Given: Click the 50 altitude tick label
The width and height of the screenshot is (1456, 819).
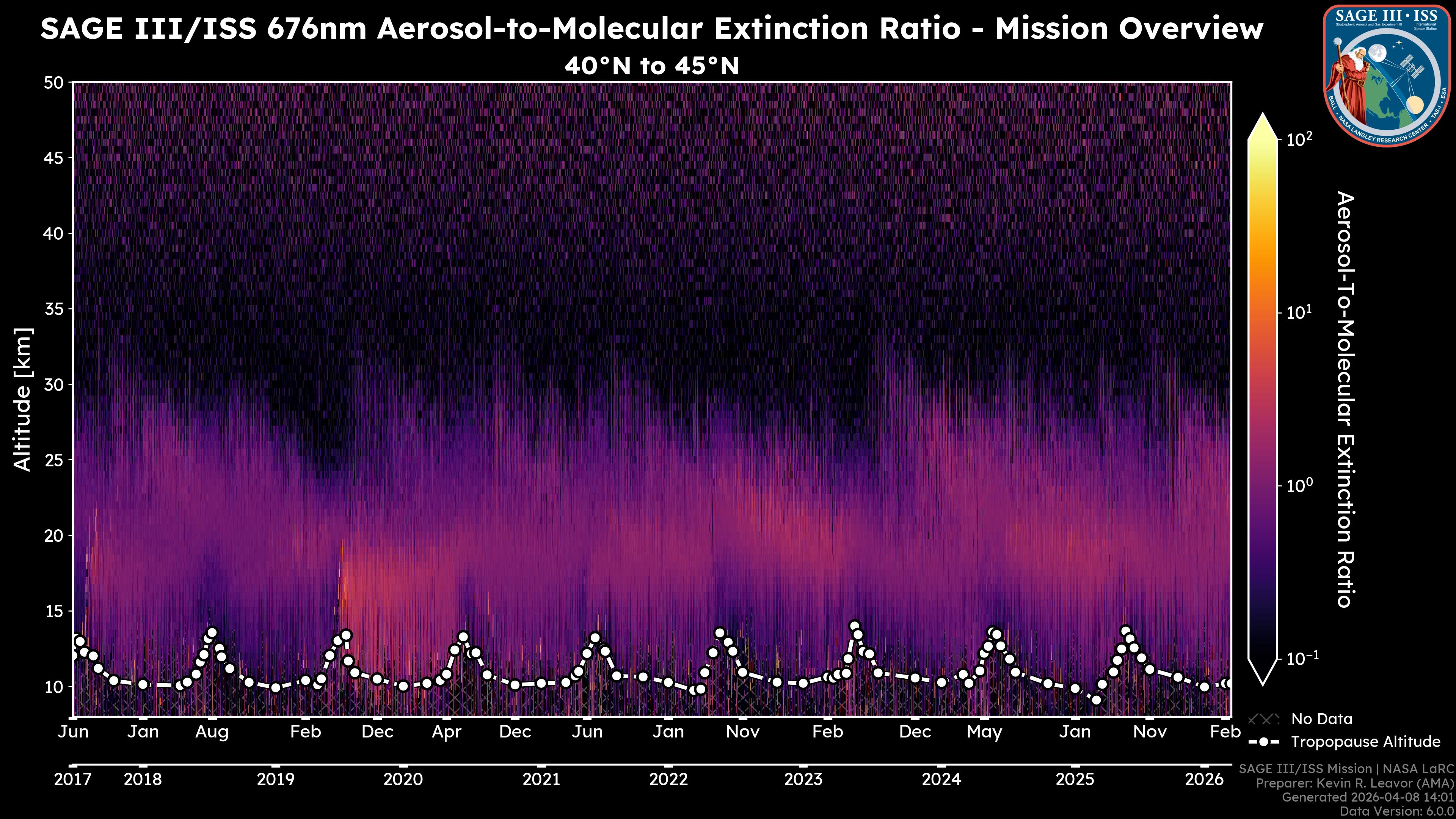Looking at the screenshot, I should point(53,83).
